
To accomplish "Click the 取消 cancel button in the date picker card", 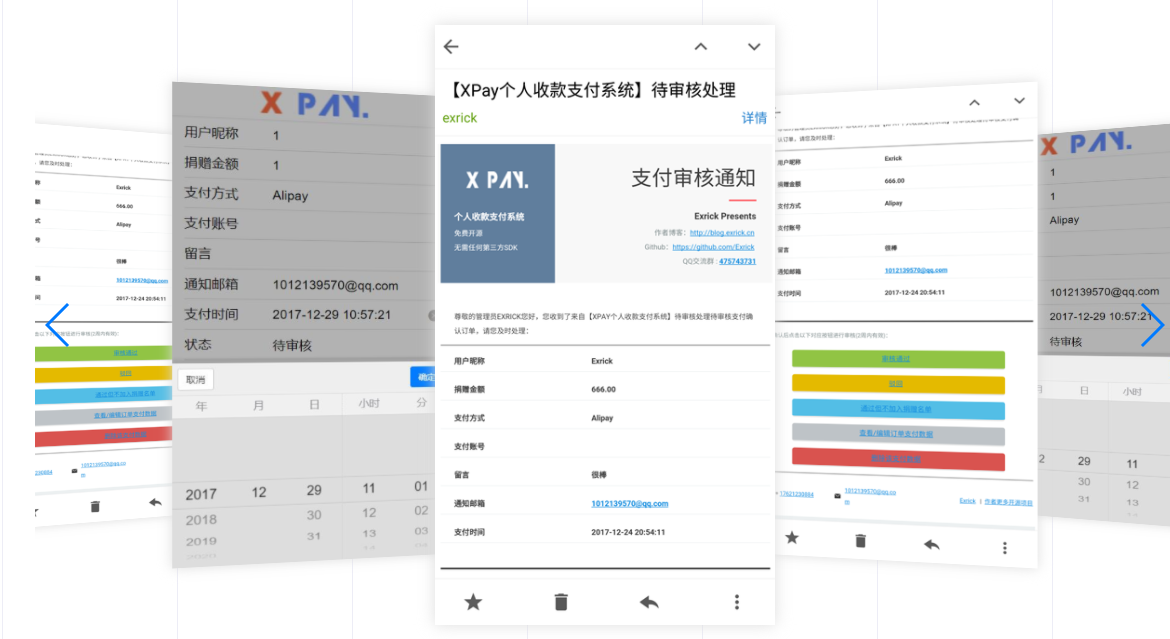I will click(196, 380).
